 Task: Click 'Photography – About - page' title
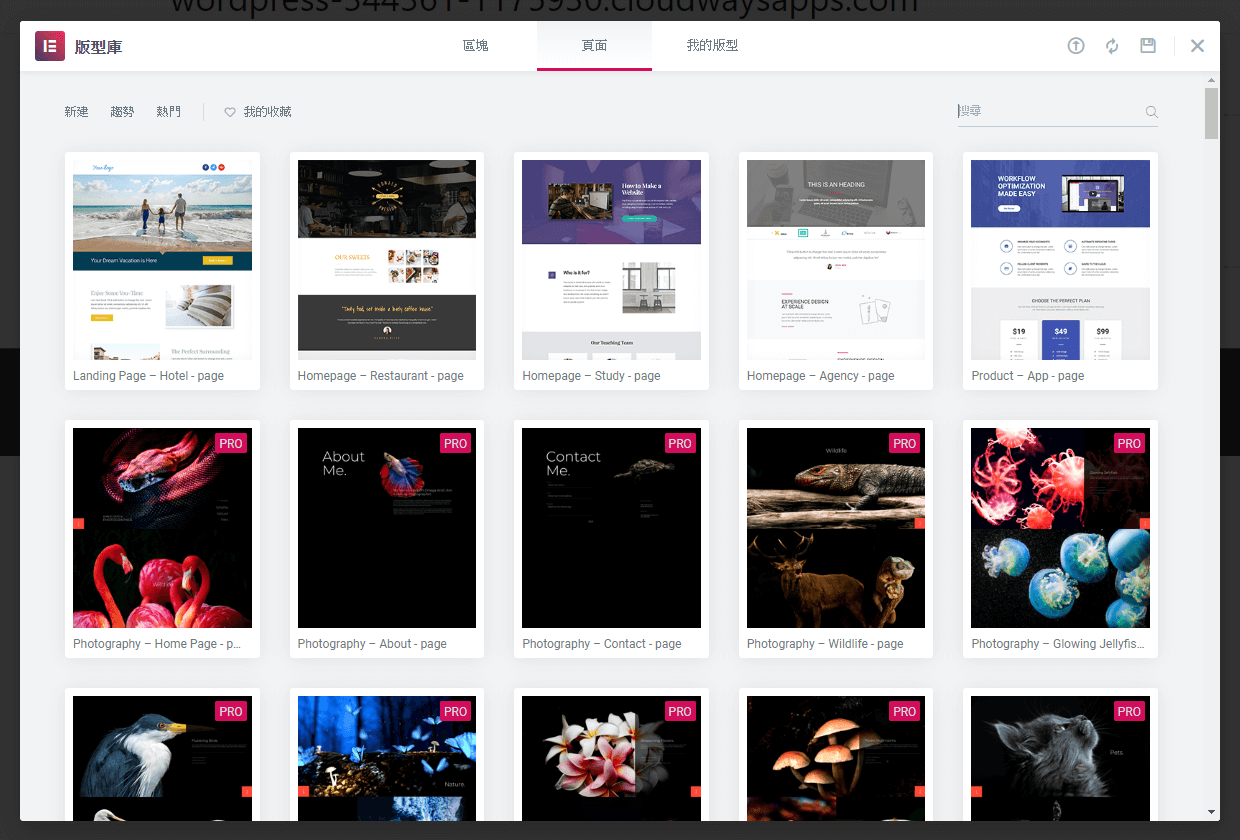click(x=372, y=644)
